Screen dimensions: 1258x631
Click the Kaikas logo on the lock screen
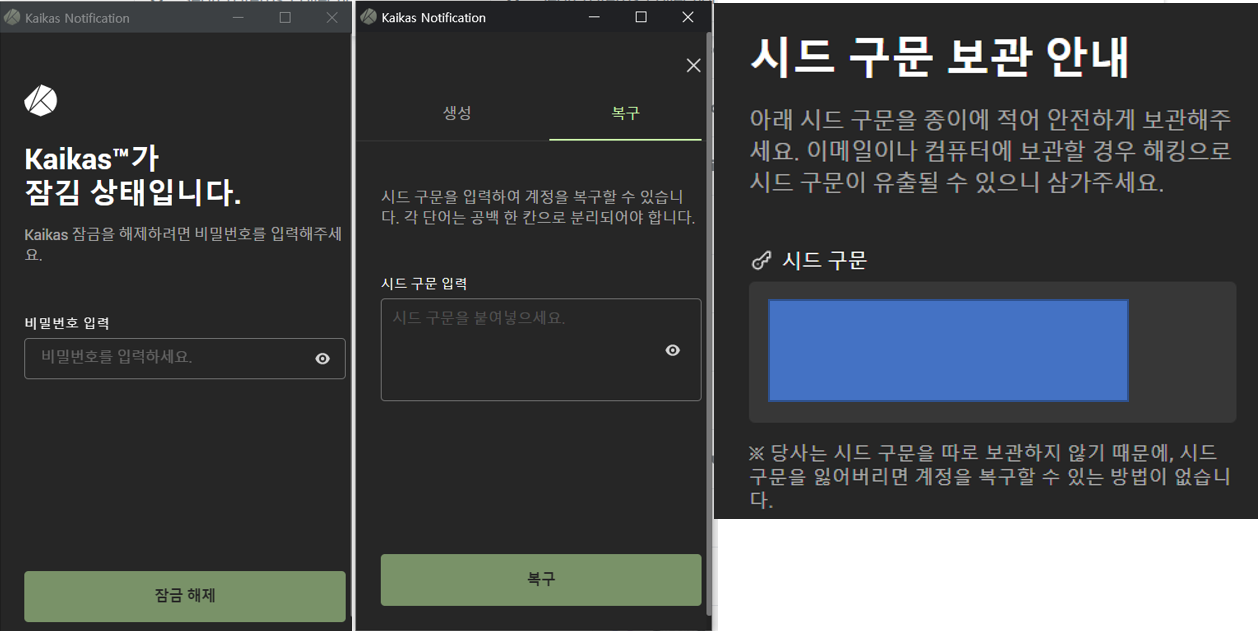point(41,101)
